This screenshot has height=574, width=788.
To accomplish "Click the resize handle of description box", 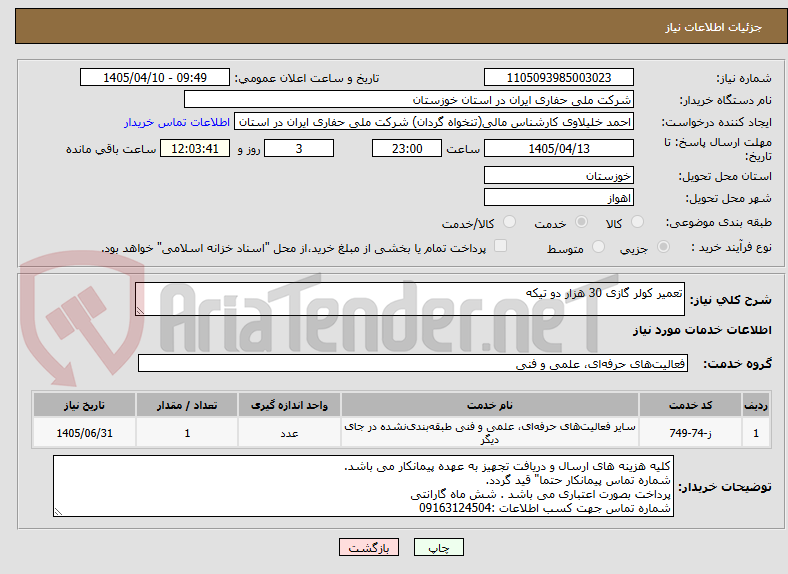I will 140,311.
